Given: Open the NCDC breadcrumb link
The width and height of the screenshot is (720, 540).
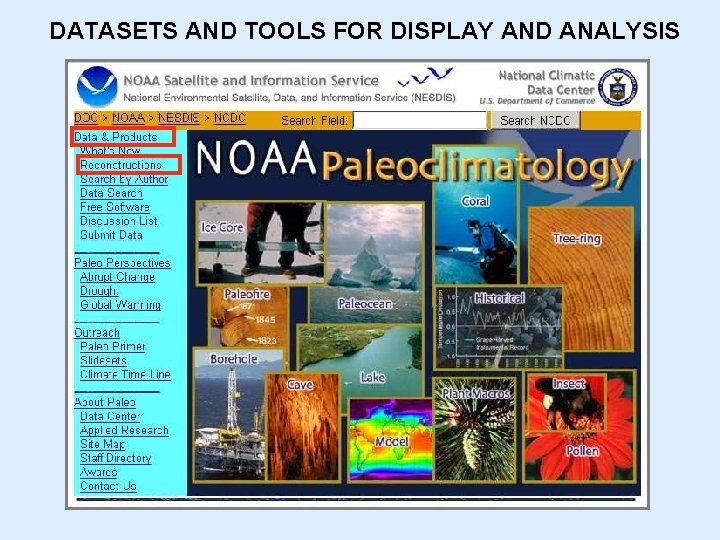Looking at the screenshot, I should pos(230,118).
